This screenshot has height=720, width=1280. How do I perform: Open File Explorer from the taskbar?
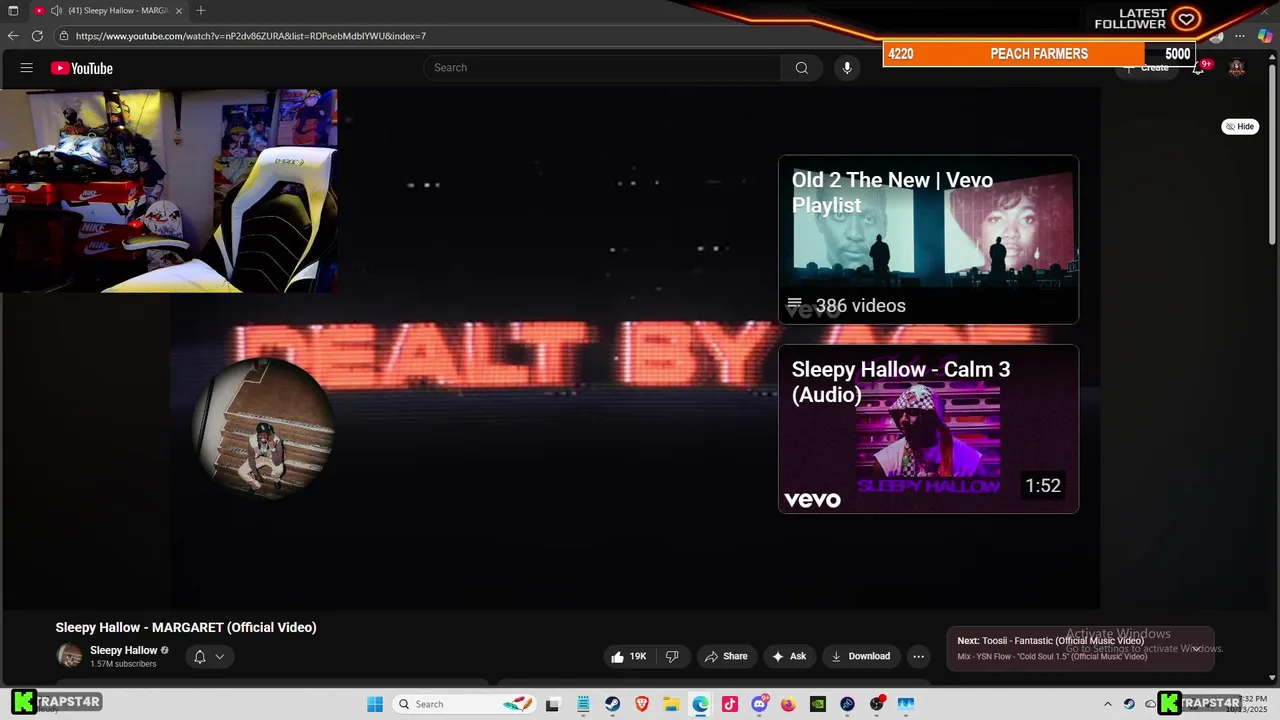coord(671,704)
